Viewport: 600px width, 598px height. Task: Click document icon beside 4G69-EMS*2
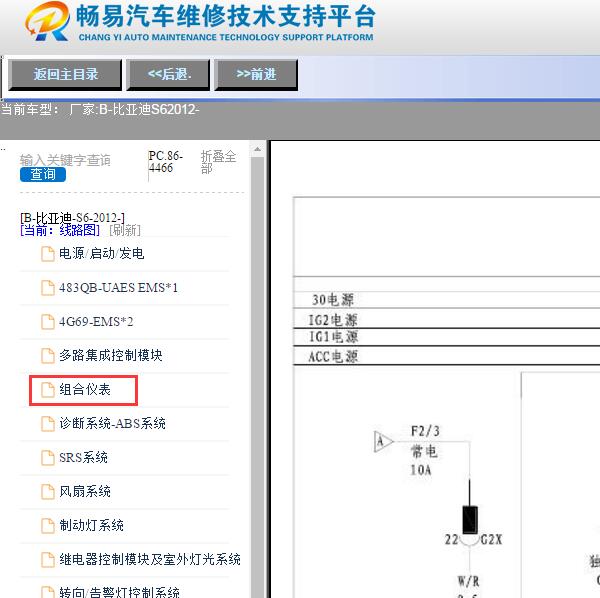(48, 322)
